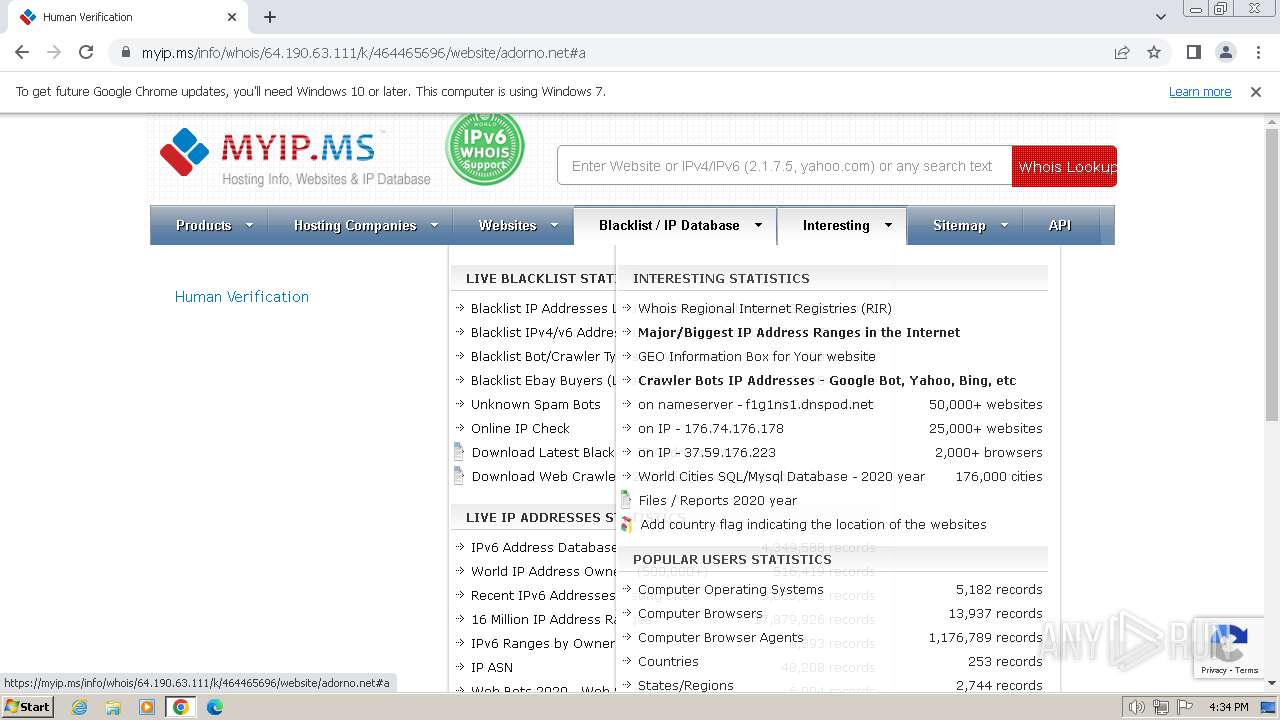Click Learn more link

1200,91
